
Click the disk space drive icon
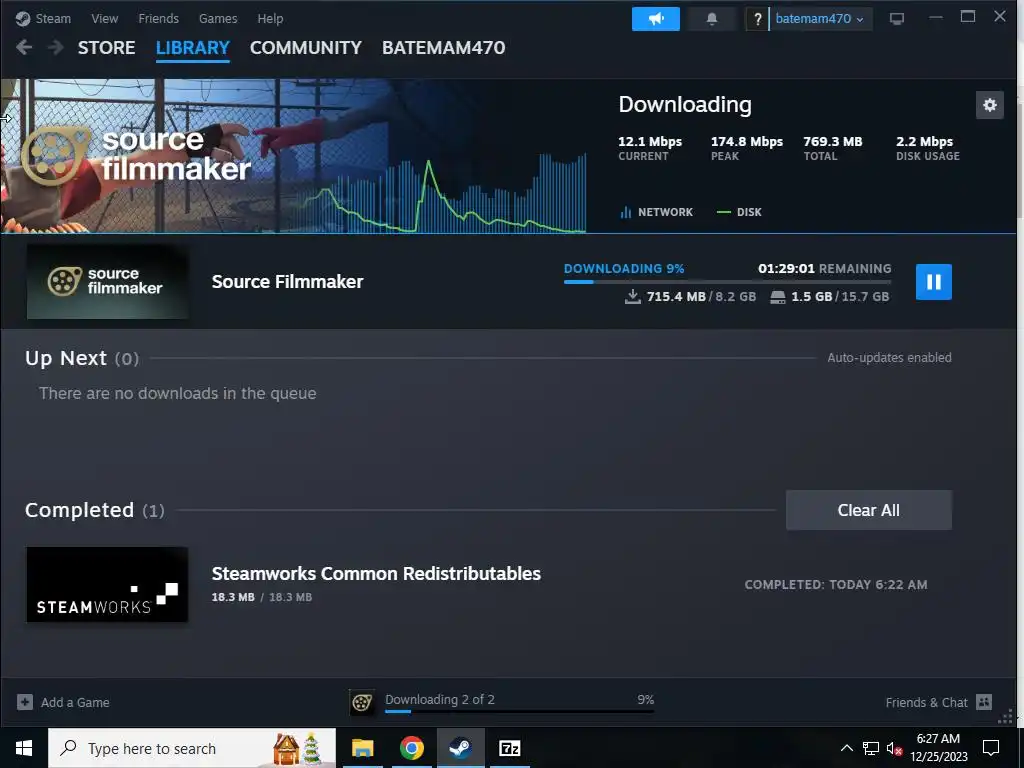tap(778, 297)
